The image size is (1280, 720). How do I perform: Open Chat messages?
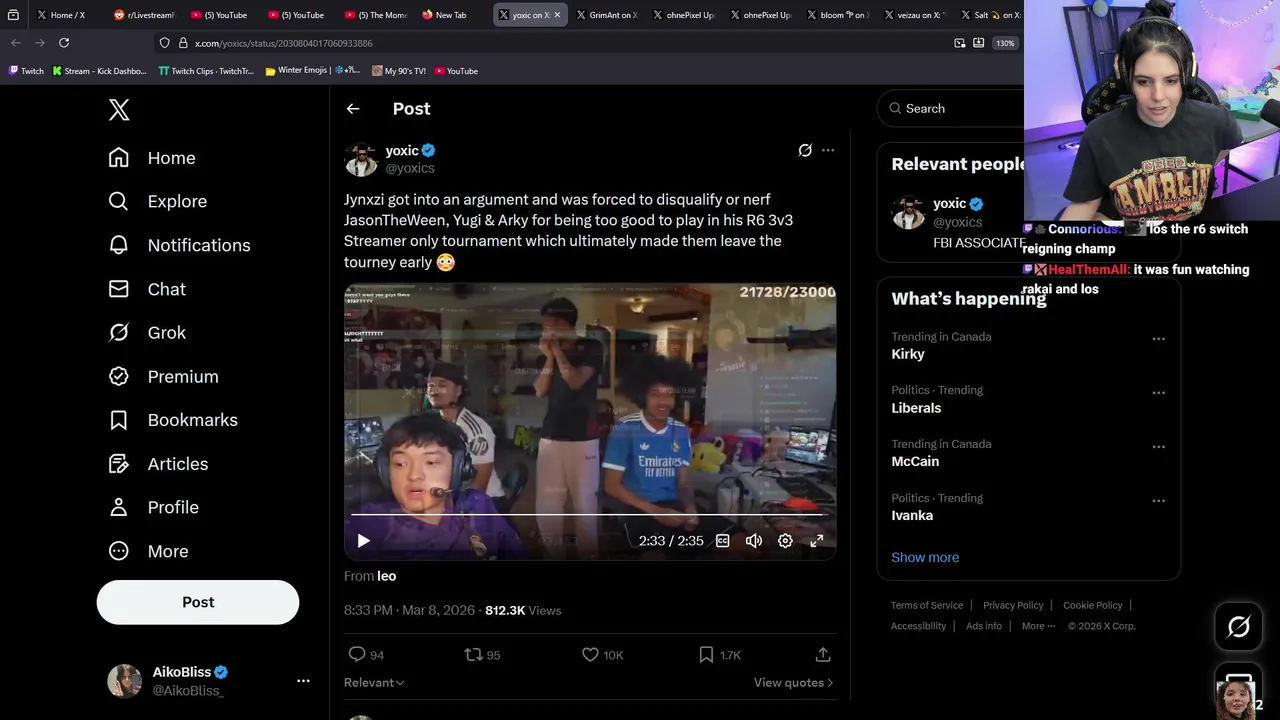click(x=147, y=289)
